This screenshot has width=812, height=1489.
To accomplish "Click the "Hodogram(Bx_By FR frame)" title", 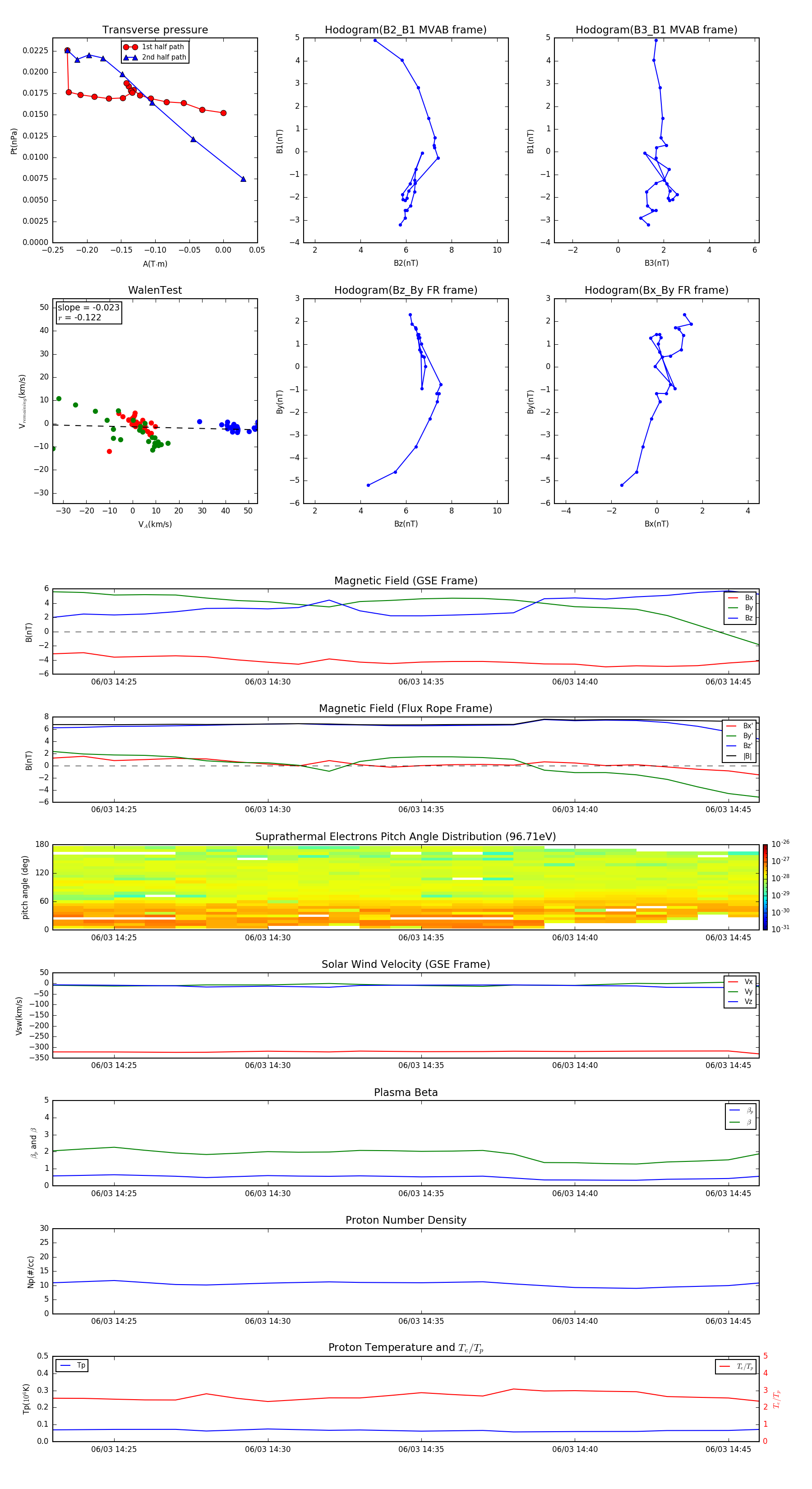I will (x=656, y=290).
